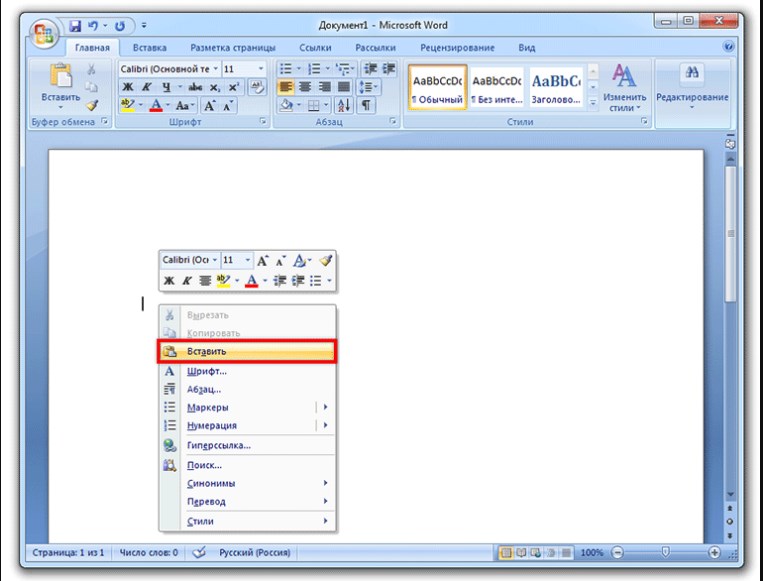Image resolution: width=763 pixels, height=581 pixels.
Task: Open Синонимы submenu in context menu
Action: (x=247, y=483)
